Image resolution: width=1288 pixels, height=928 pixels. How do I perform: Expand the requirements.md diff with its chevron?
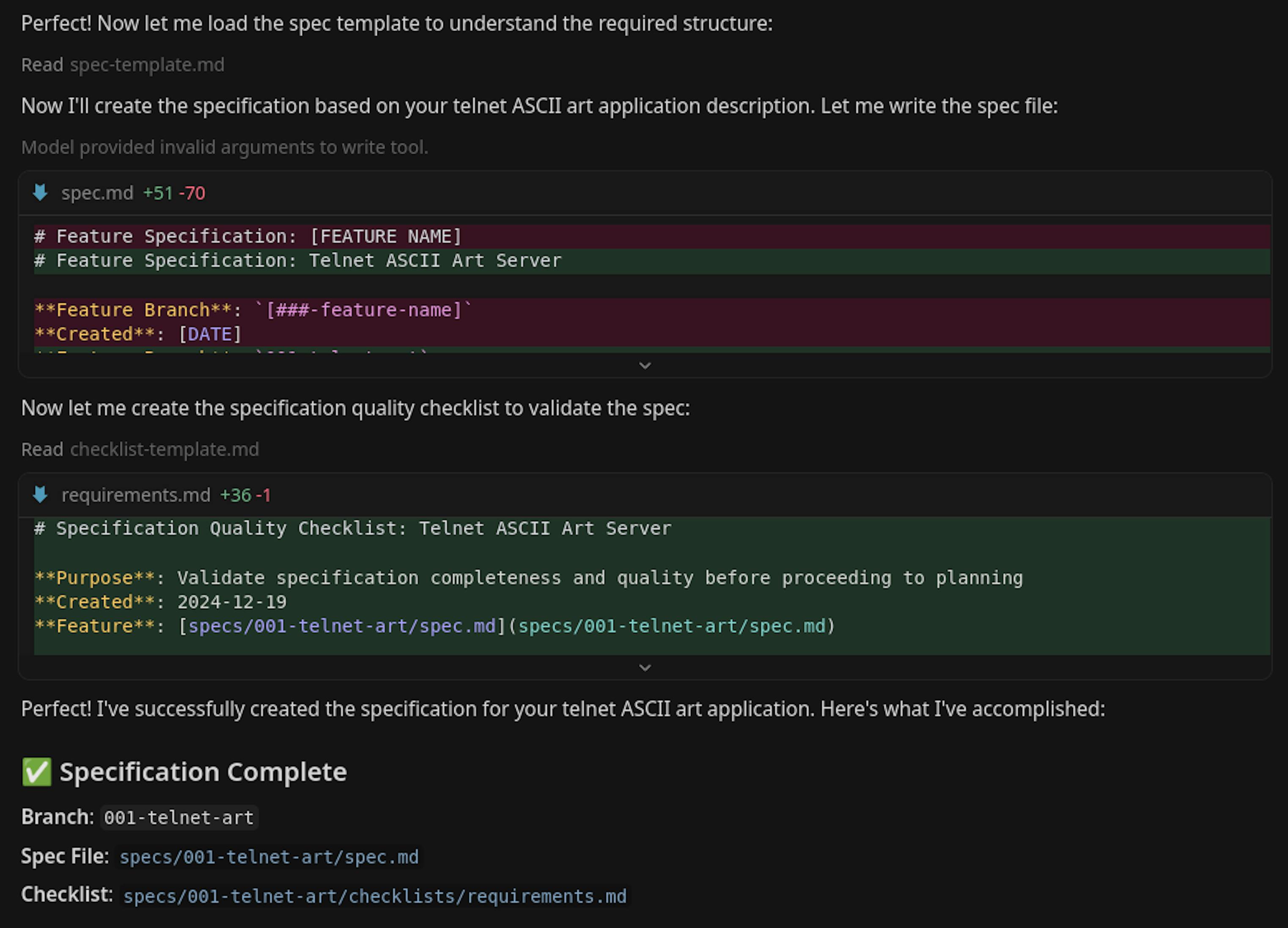click(645, 667)
